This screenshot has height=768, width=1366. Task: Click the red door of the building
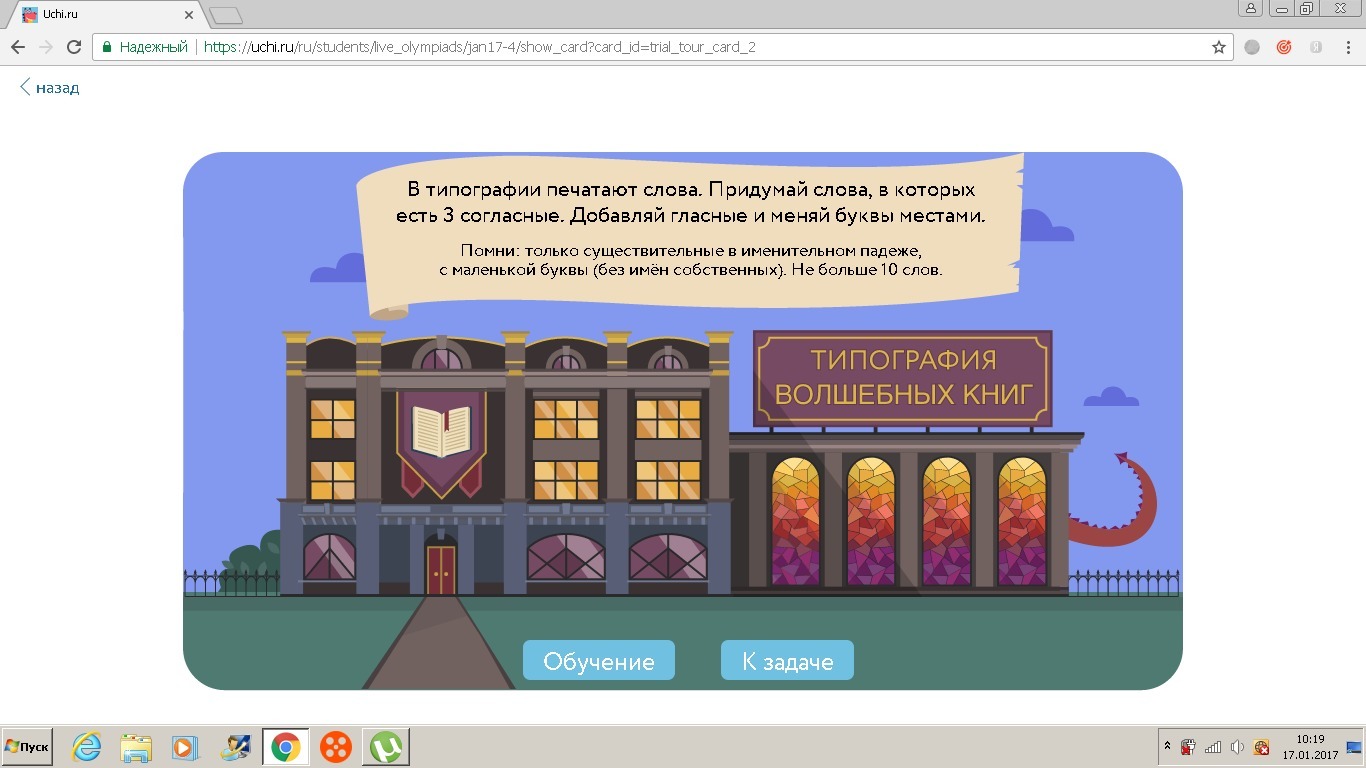point(441,570)
